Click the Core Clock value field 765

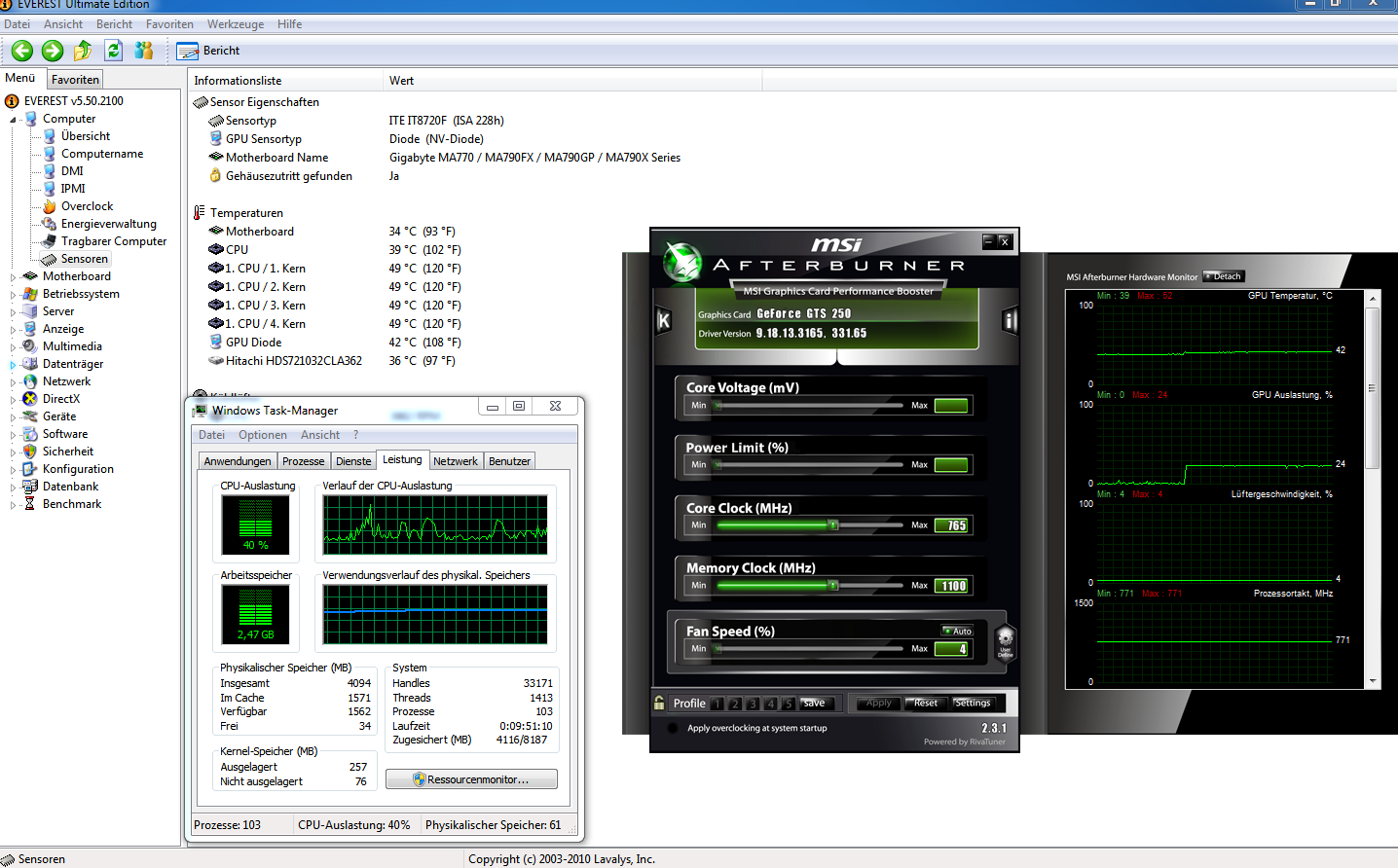pyautogui.click(x=951, y=525)
